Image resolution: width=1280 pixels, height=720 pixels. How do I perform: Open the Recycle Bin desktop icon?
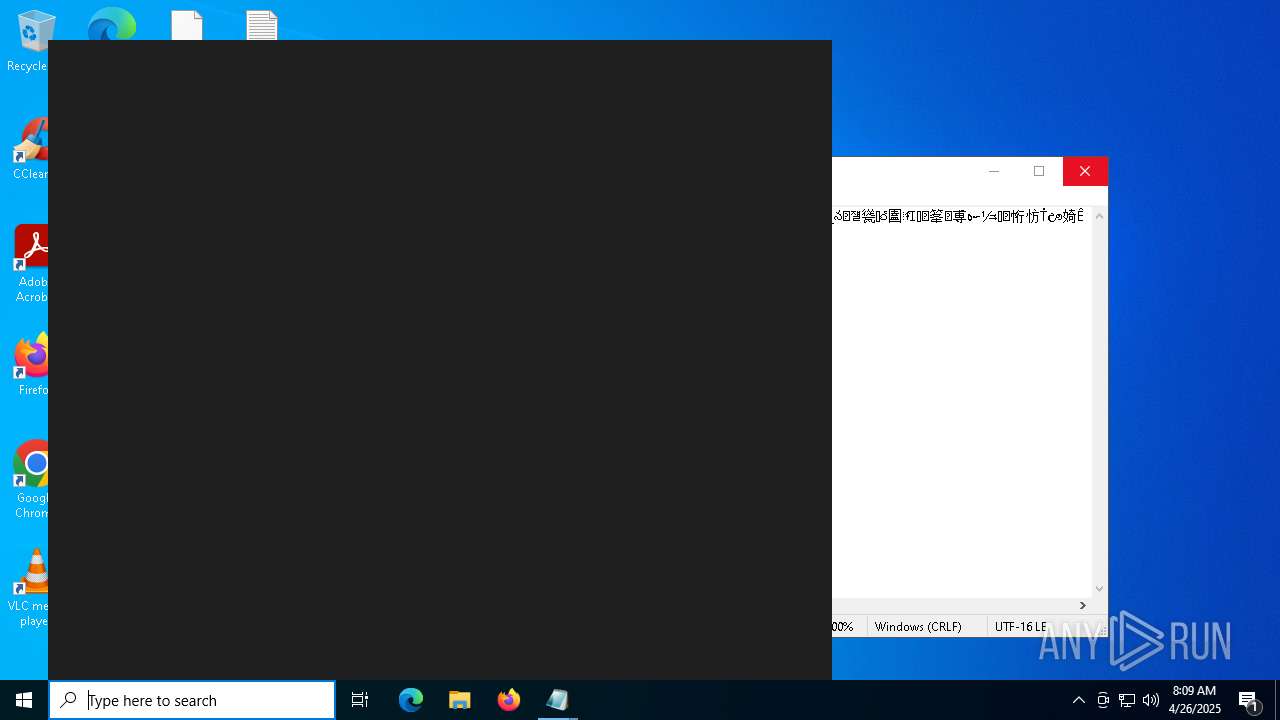32,40
